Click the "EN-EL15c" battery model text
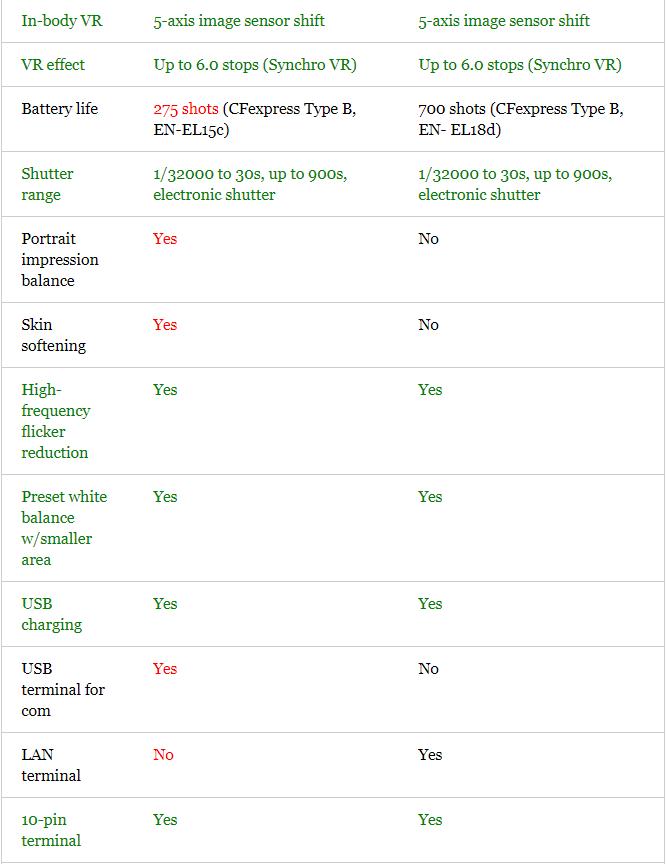This screenshot has width=666, height=864. 191,130
